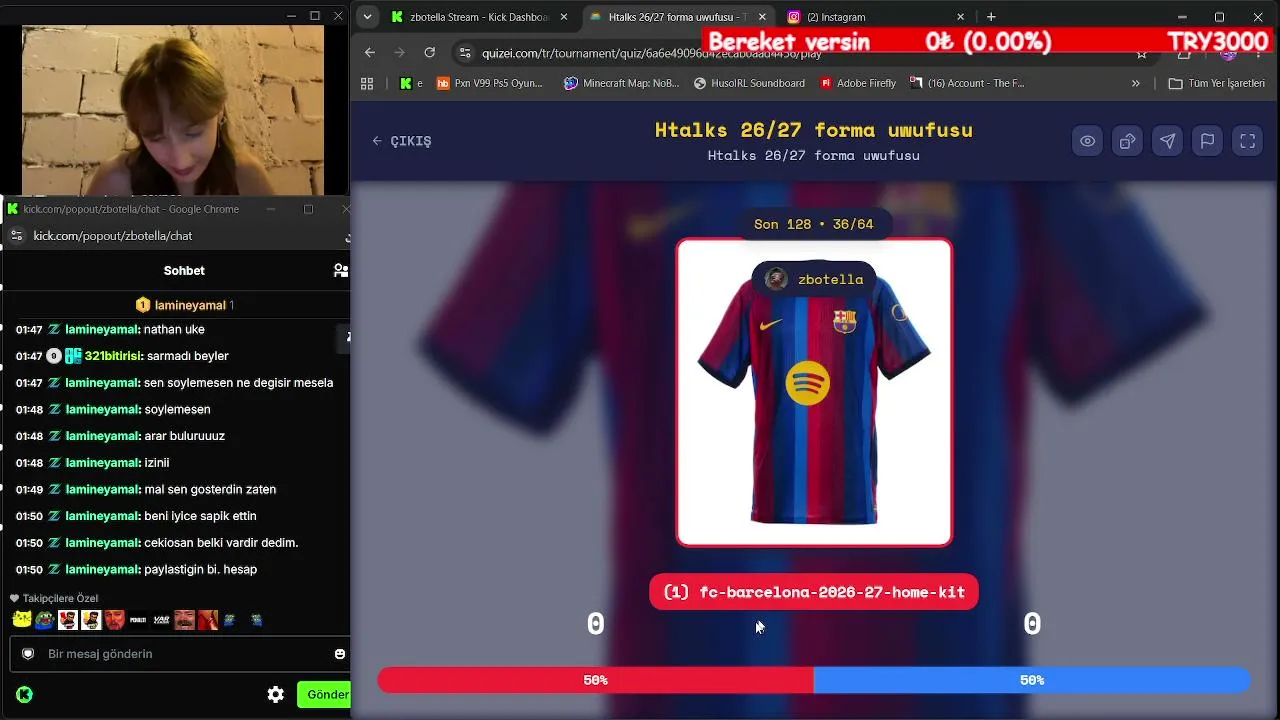This screenshot has width=1280, height=720.
Task: Toggle the eye visibility icon in quiz header
Action: (x=1087, y=141)
